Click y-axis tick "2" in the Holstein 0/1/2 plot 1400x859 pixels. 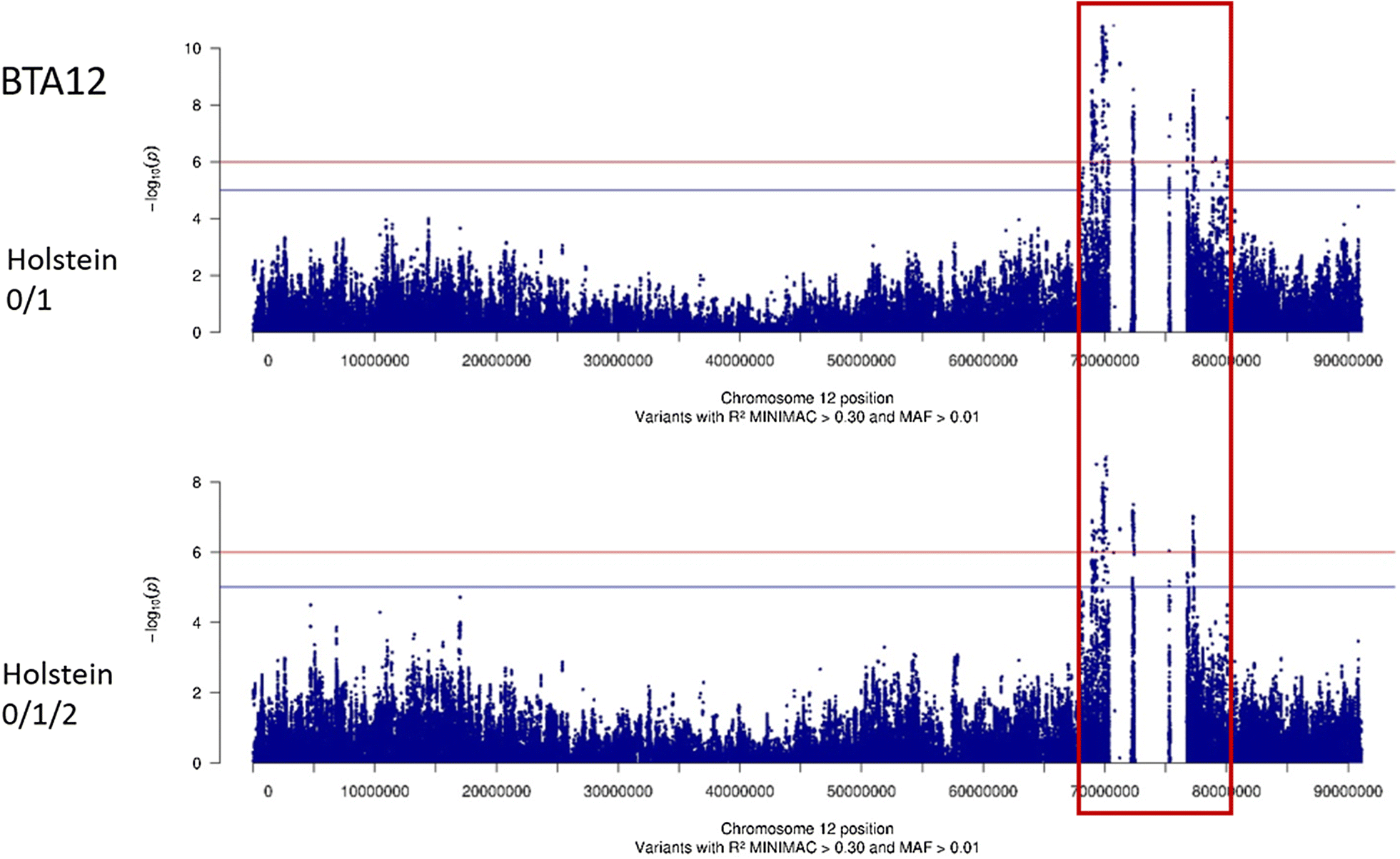click(x=196, y=693)
